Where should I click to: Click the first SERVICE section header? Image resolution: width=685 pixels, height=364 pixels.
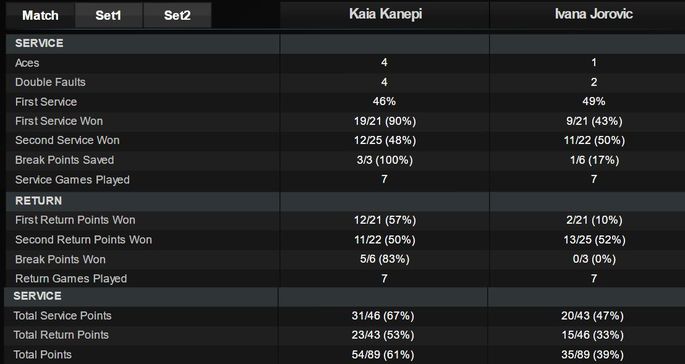pos(39,43)
